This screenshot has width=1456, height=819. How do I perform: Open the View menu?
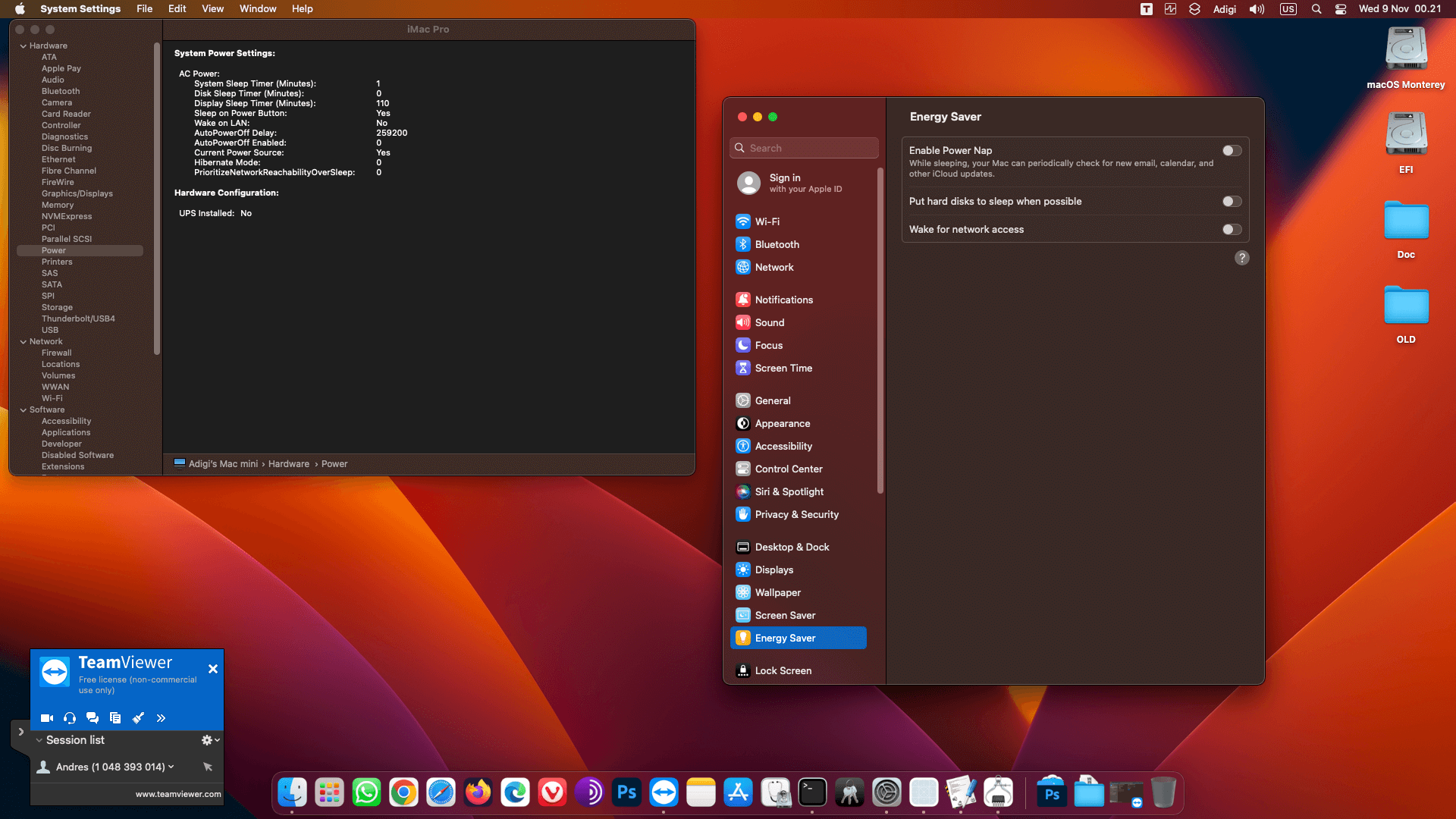tap(212, 9)
